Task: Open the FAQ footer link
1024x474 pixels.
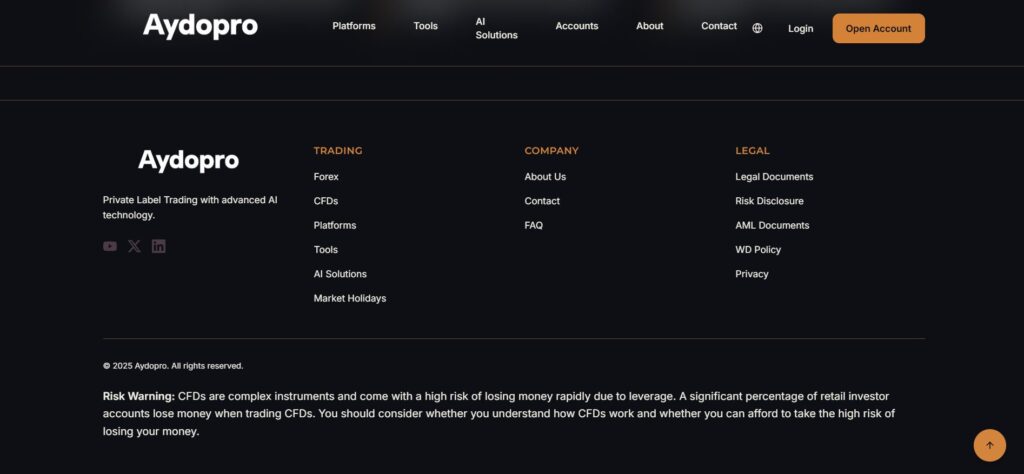Action: click(534, 225)
